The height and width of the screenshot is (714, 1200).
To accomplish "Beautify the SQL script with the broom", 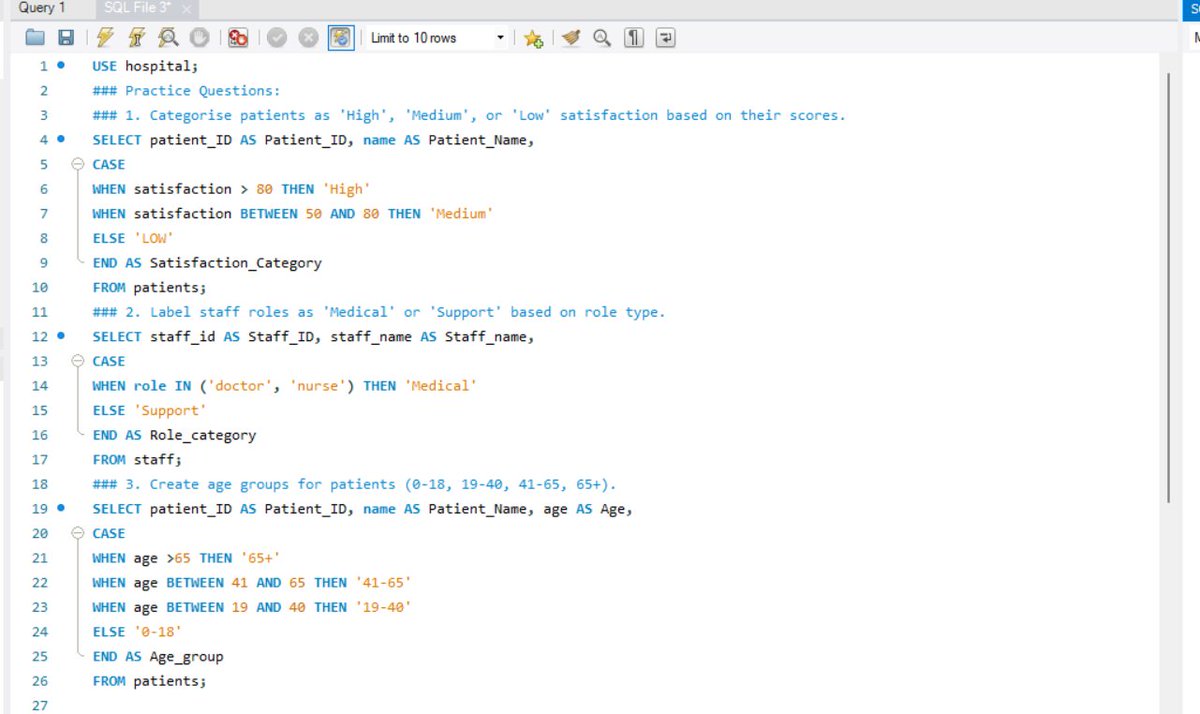I will tap(571, 38).
